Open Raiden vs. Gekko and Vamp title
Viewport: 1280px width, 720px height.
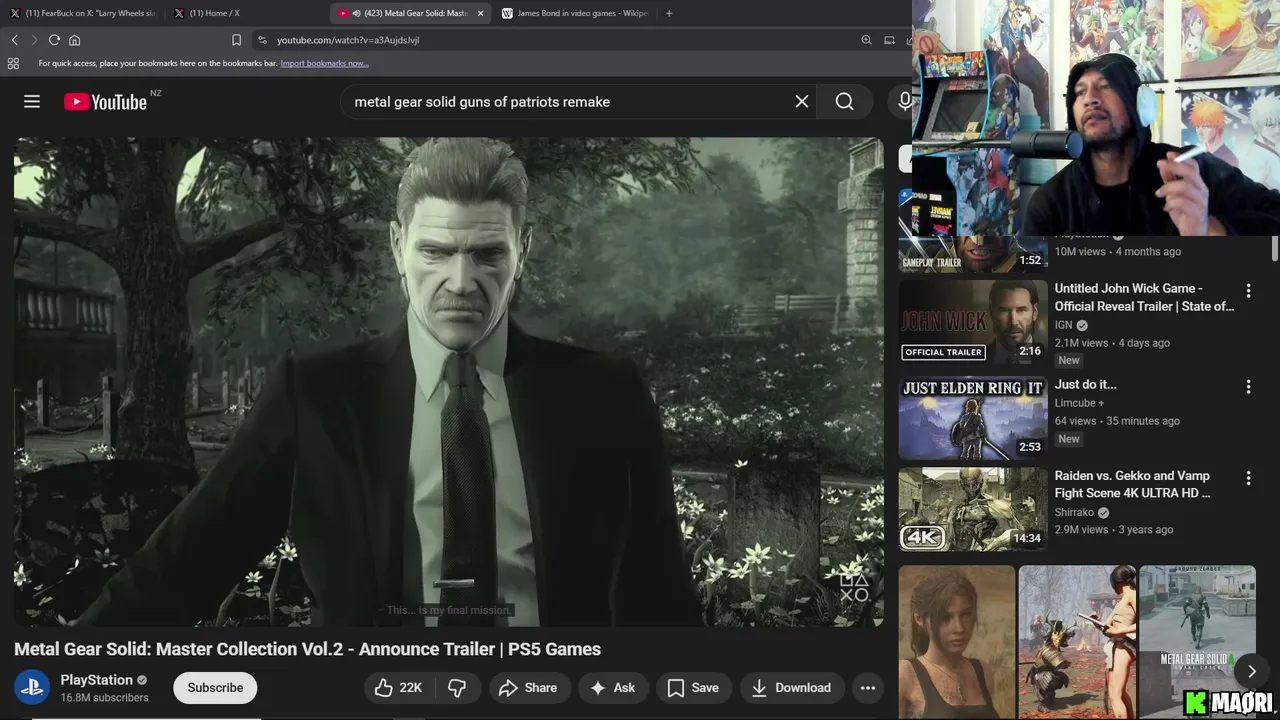[1132, 484]
